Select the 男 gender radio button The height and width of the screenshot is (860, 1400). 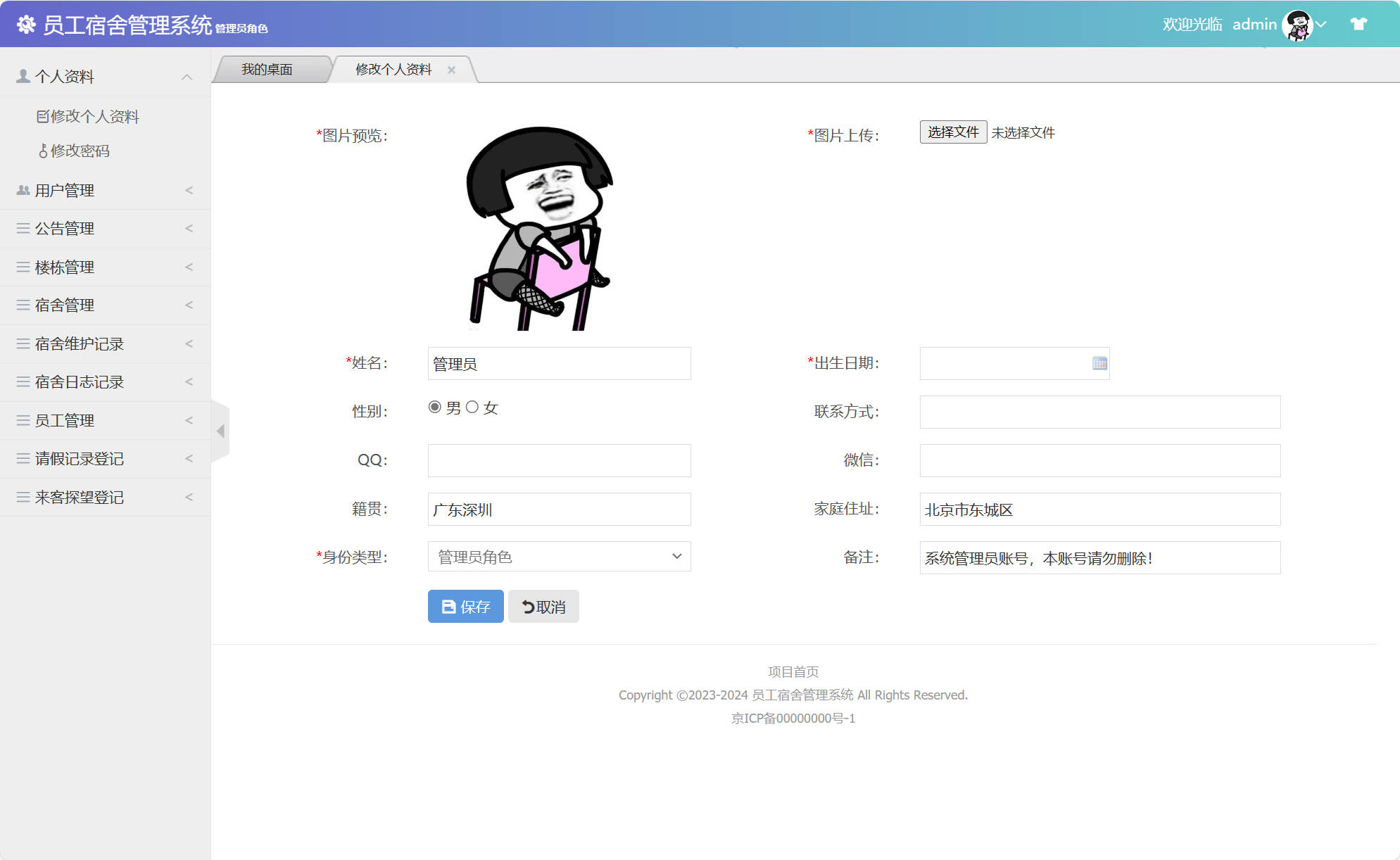(x=434, y=407)
